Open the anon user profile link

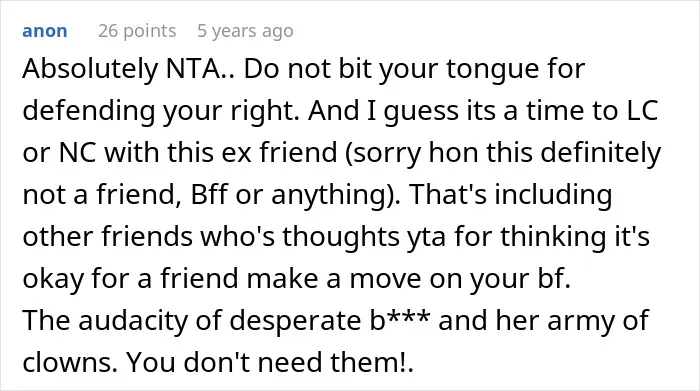(45, 31)
